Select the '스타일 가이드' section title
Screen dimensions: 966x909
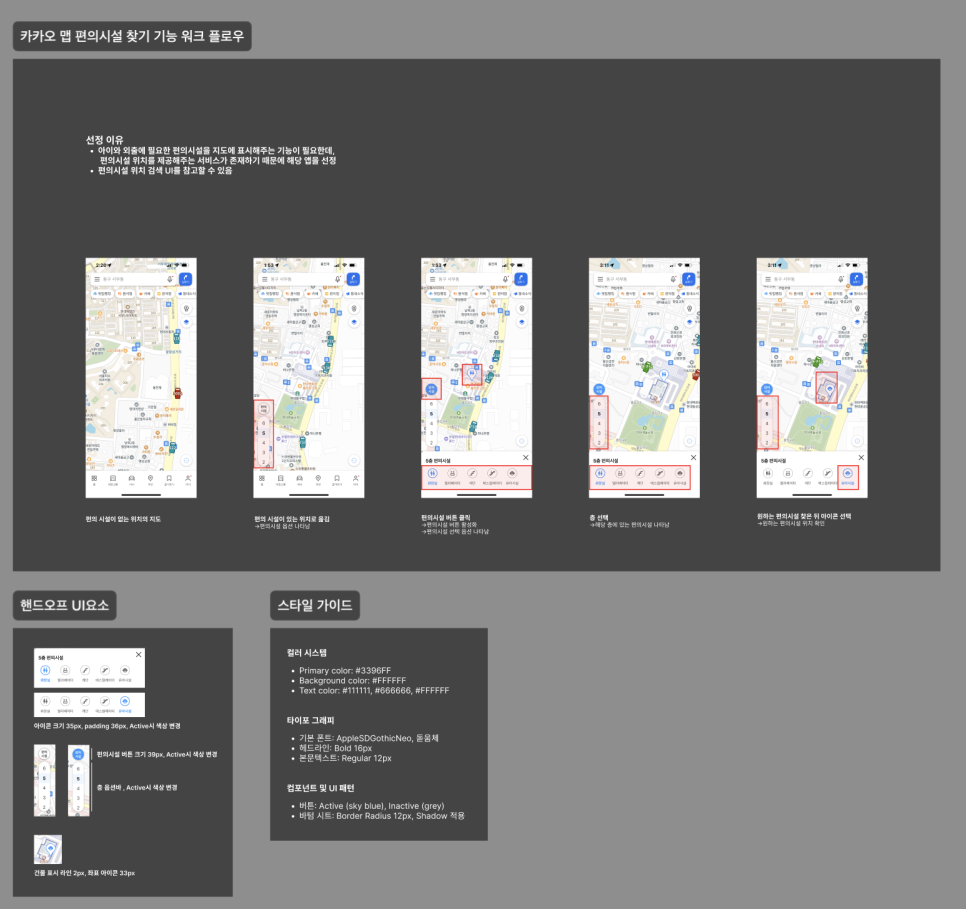pos(315,605)
